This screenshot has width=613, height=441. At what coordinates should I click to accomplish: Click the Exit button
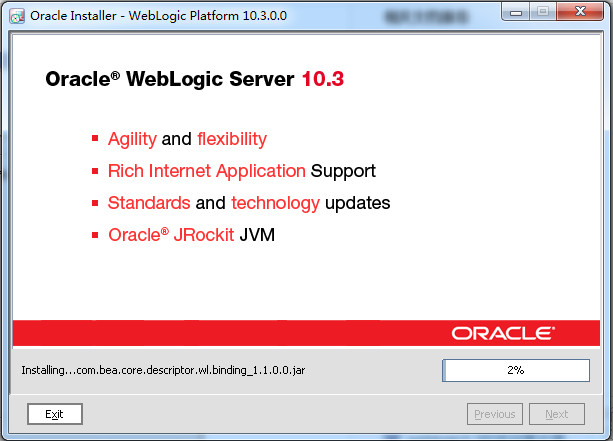(x=55, y=414)
